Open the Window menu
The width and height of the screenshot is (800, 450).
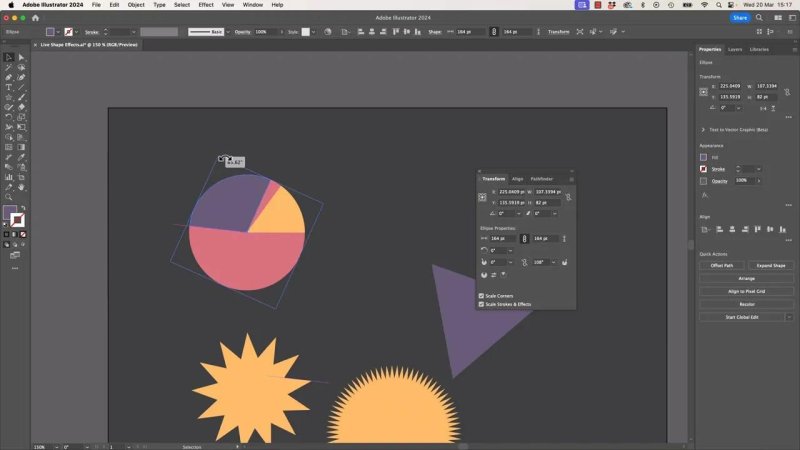253,5
